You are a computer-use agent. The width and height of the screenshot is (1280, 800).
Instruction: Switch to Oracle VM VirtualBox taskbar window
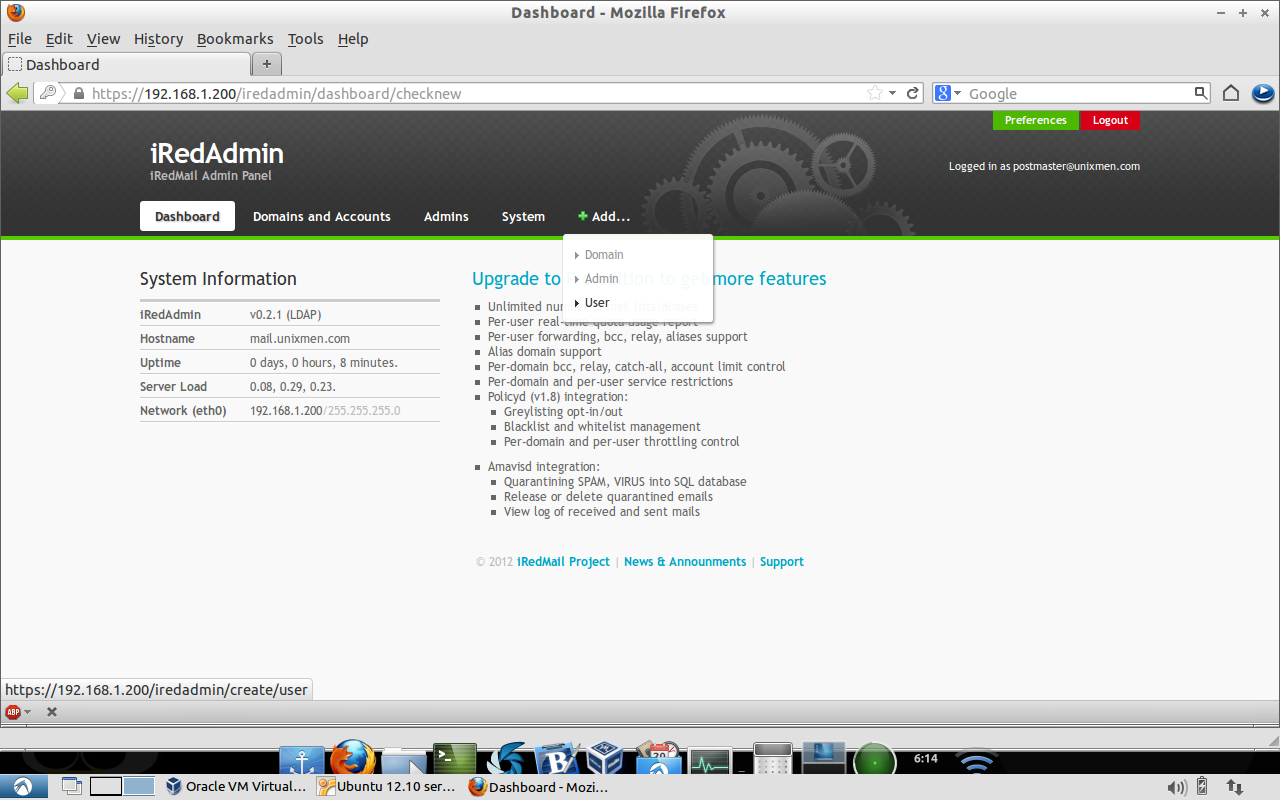click(x=237, y=787)
